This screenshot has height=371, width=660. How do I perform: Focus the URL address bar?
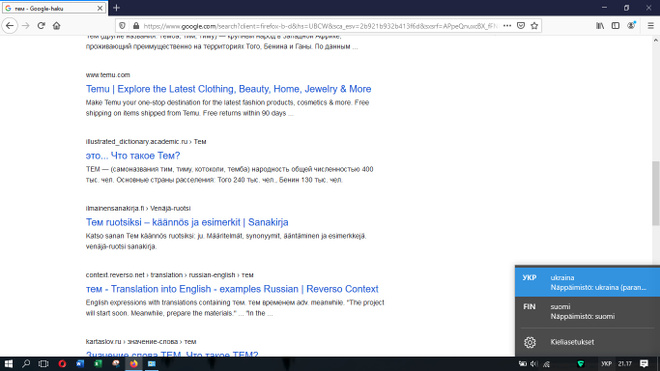[320, 26]
